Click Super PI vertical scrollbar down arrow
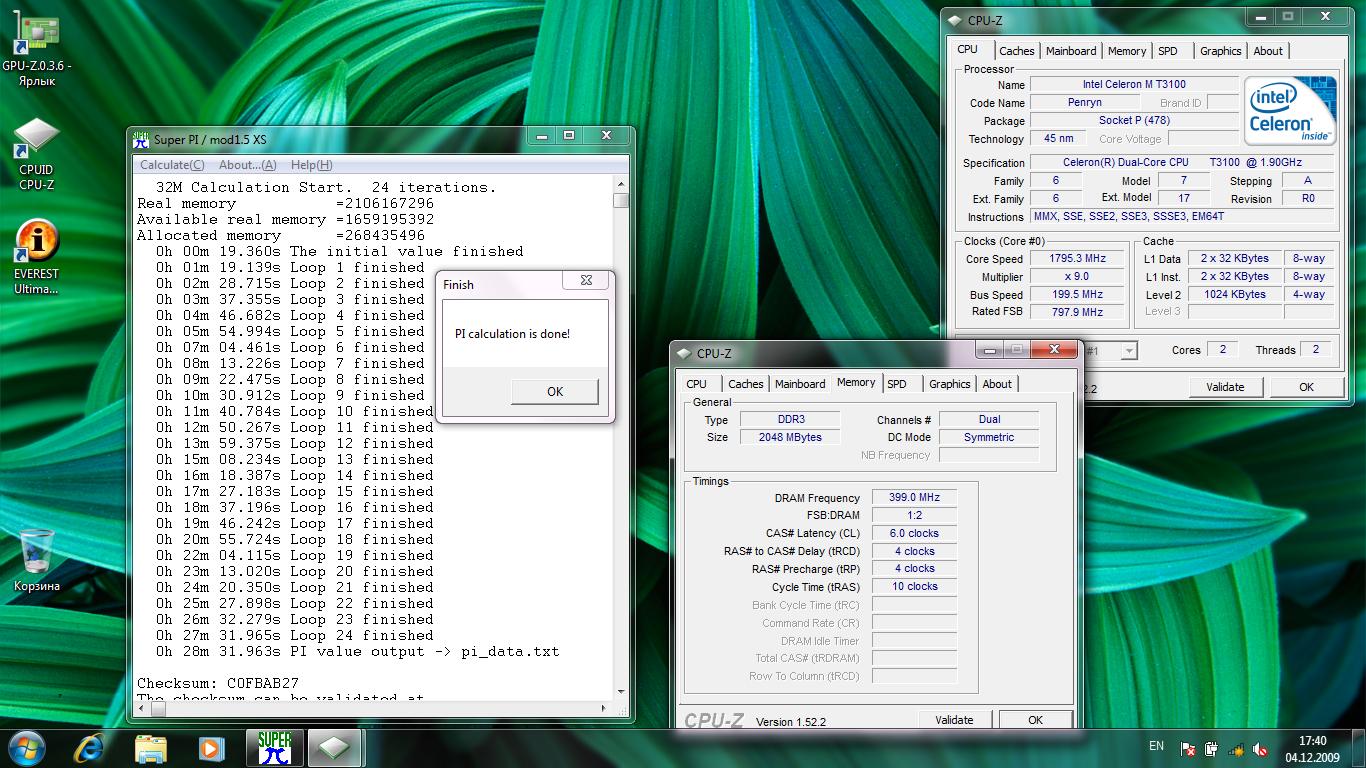This screenshot has width=1366, height=768. [x=621, y=692]
